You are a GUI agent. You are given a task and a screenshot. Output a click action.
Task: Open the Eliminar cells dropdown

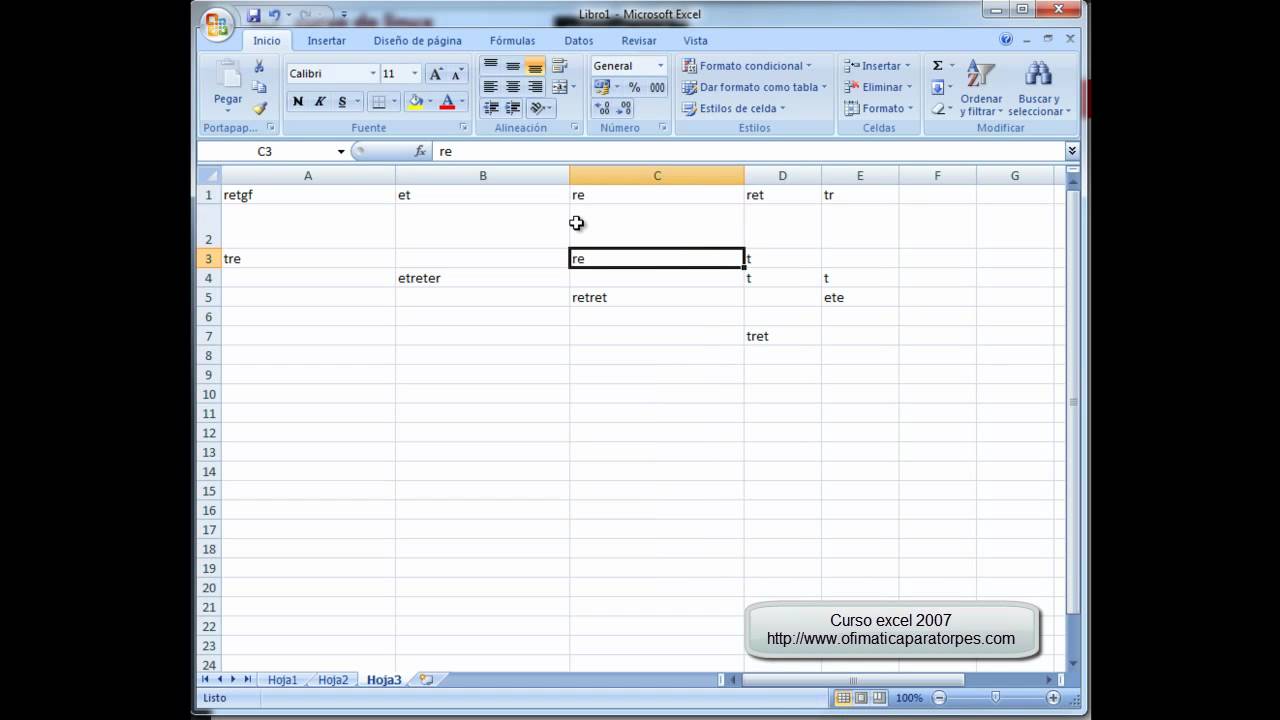(878, 87)
